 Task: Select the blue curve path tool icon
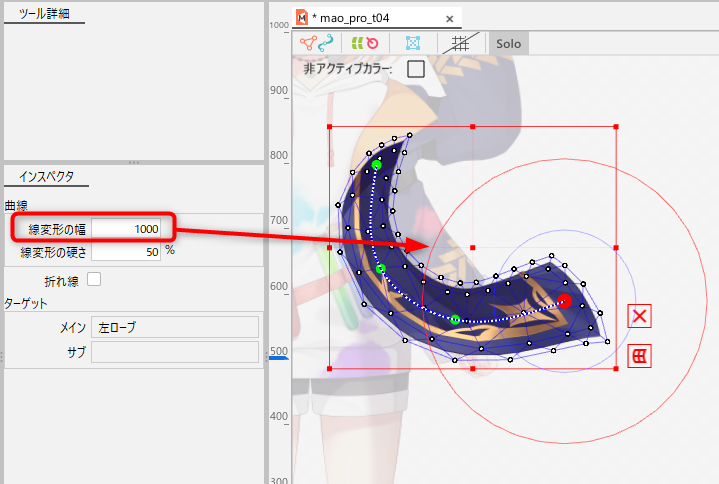(x=326, y=43)
